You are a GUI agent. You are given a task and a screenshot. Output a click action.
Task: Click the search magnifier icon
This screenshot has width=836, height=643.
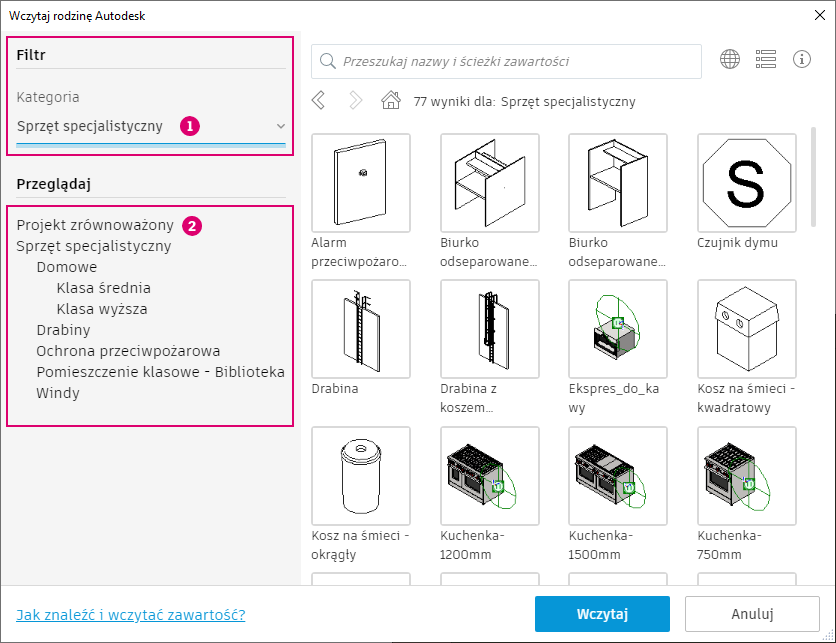(327, 61)
